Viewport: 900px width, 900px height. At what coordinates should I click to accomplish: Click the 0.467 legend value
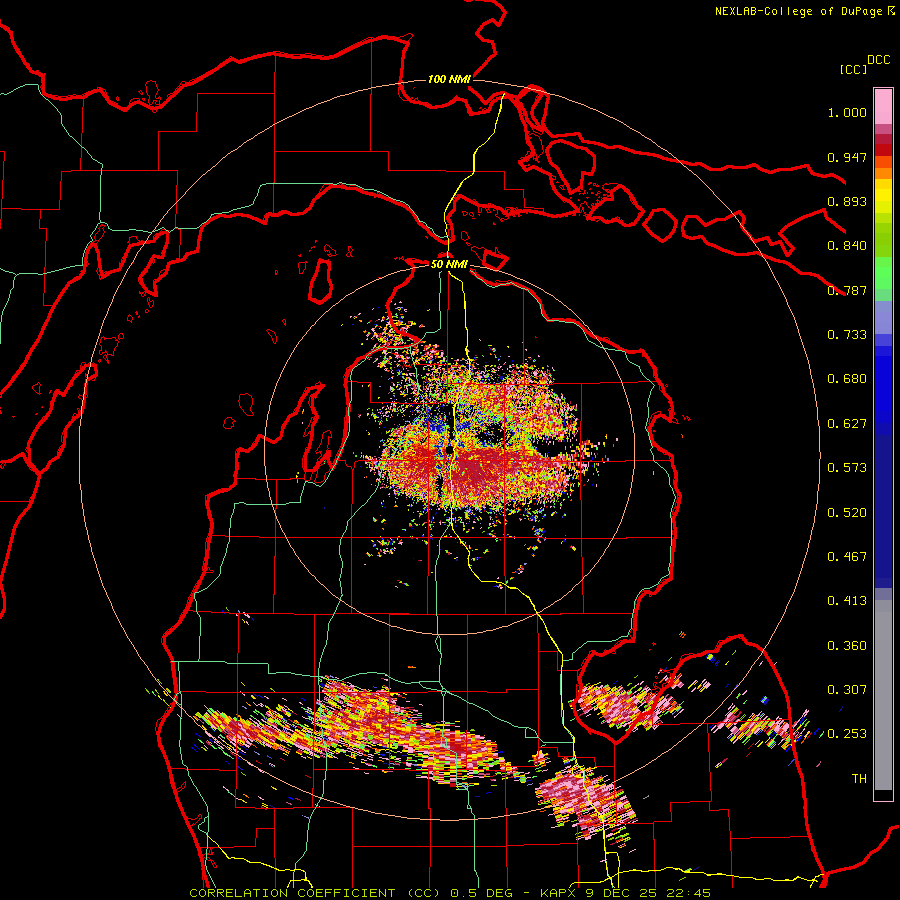[x=847, y=557]
